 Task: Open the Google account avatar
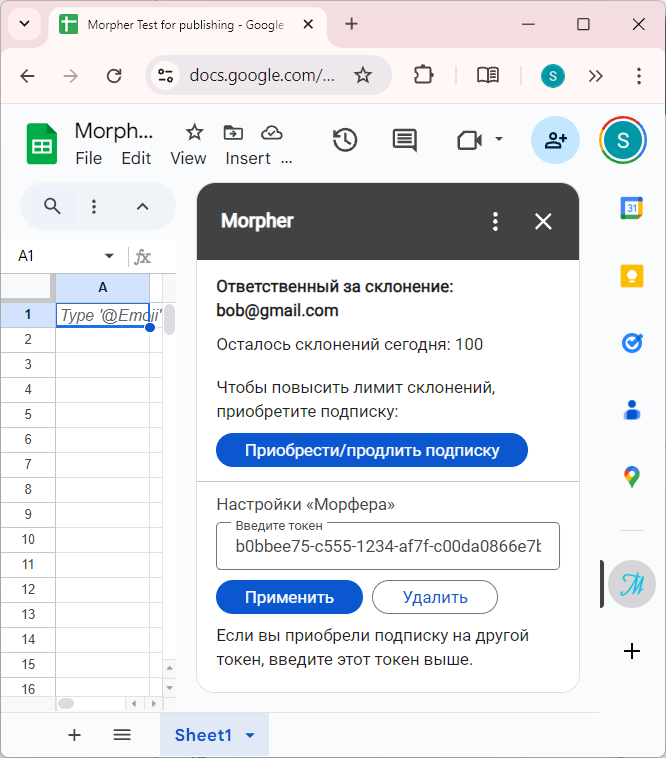click(623, 140)
